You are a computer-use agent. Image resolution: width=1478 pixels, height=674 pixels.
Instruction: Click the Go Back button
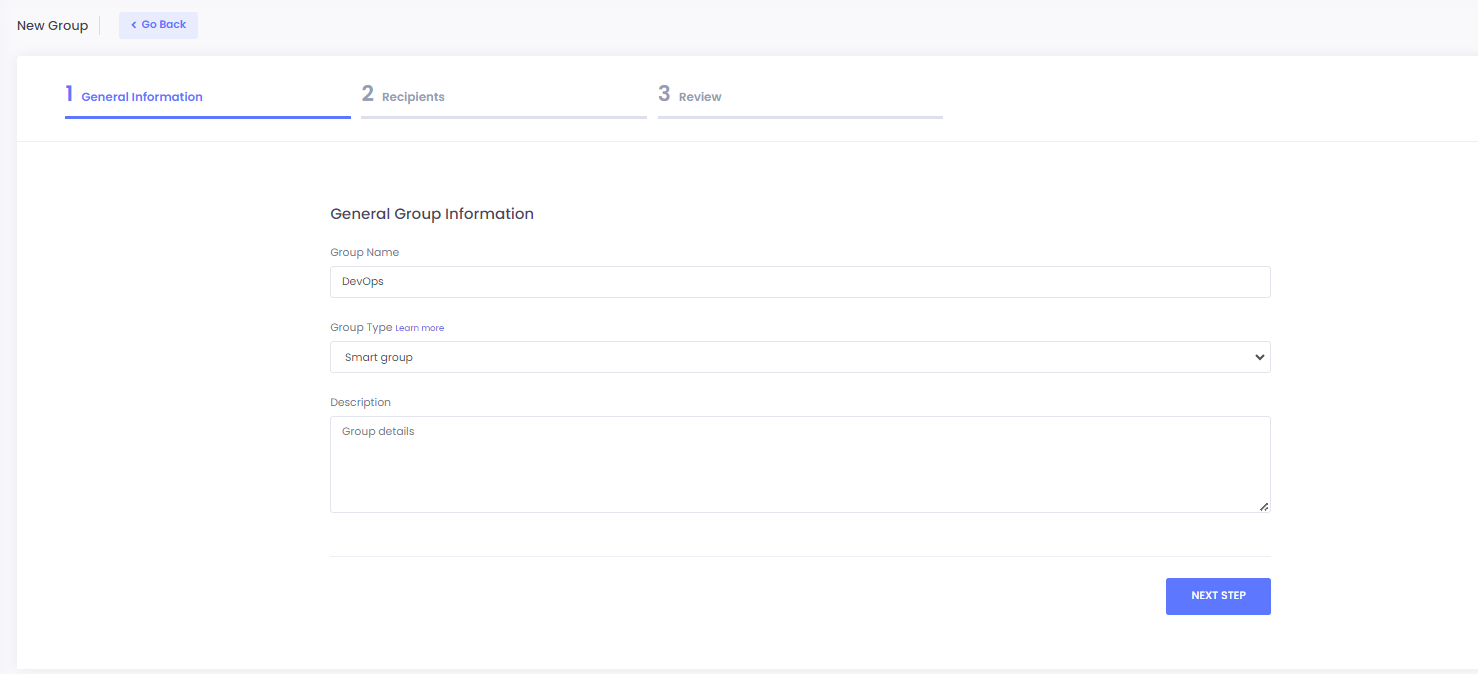click(158, 25)
